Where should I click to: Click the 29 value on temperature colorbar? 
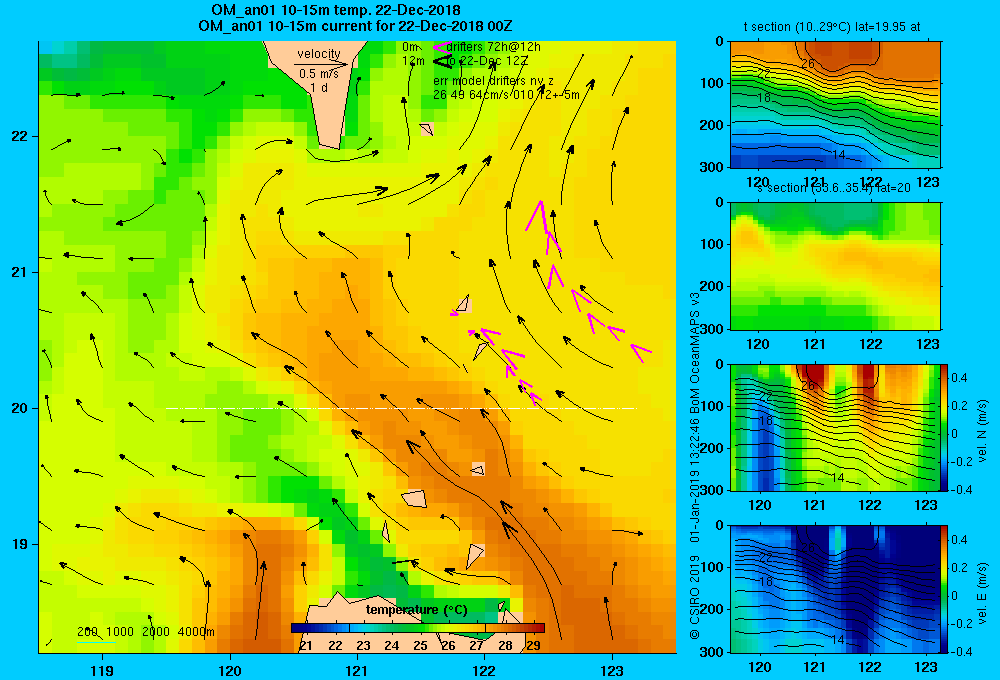point(534,646)
